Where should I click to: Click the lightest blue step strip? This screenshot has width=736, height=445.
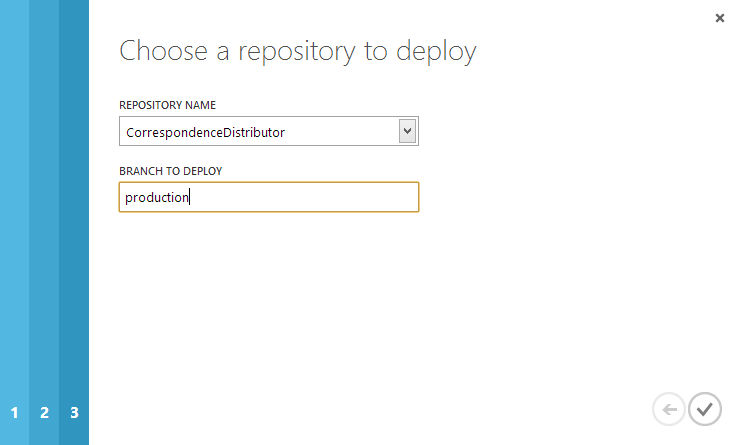pyautogui.click(x=14, y=200)
